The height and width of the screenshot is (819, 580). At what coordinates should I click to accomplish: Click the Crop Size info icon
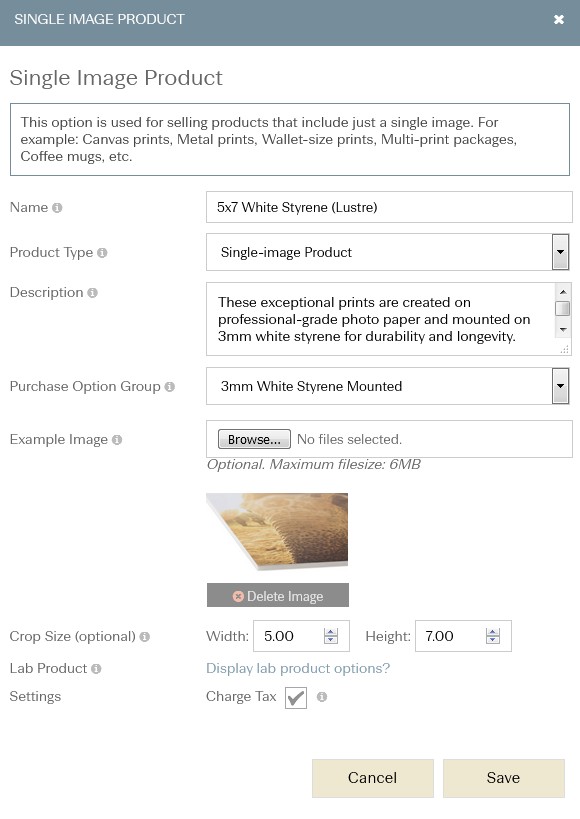pos(145,637)
